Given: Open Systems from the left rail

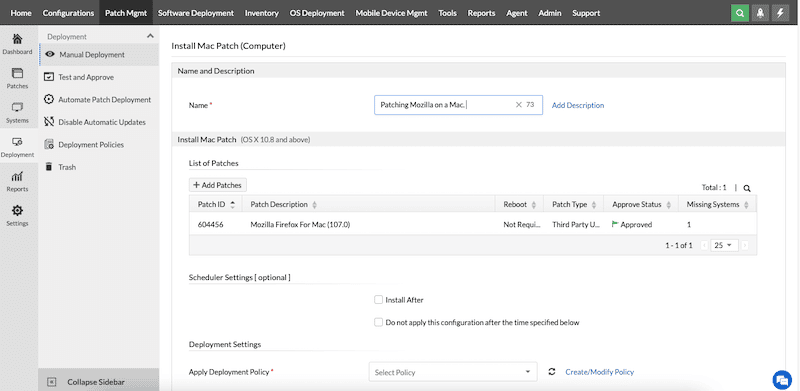Looking at the screenshot, I should [17, 113].
